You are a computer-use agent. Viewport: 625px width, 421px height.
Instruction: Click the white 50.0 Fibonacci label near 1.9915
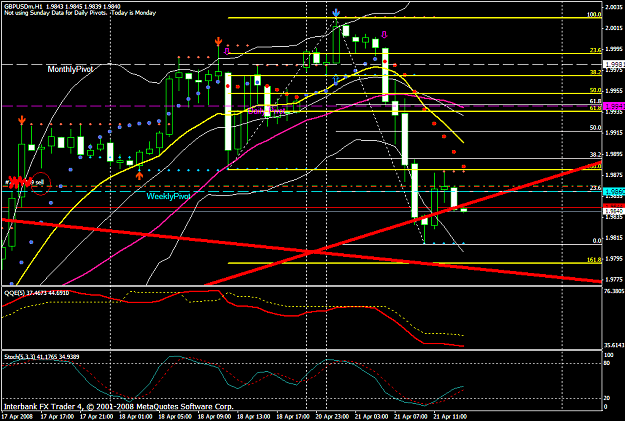(x=596, y=128)
